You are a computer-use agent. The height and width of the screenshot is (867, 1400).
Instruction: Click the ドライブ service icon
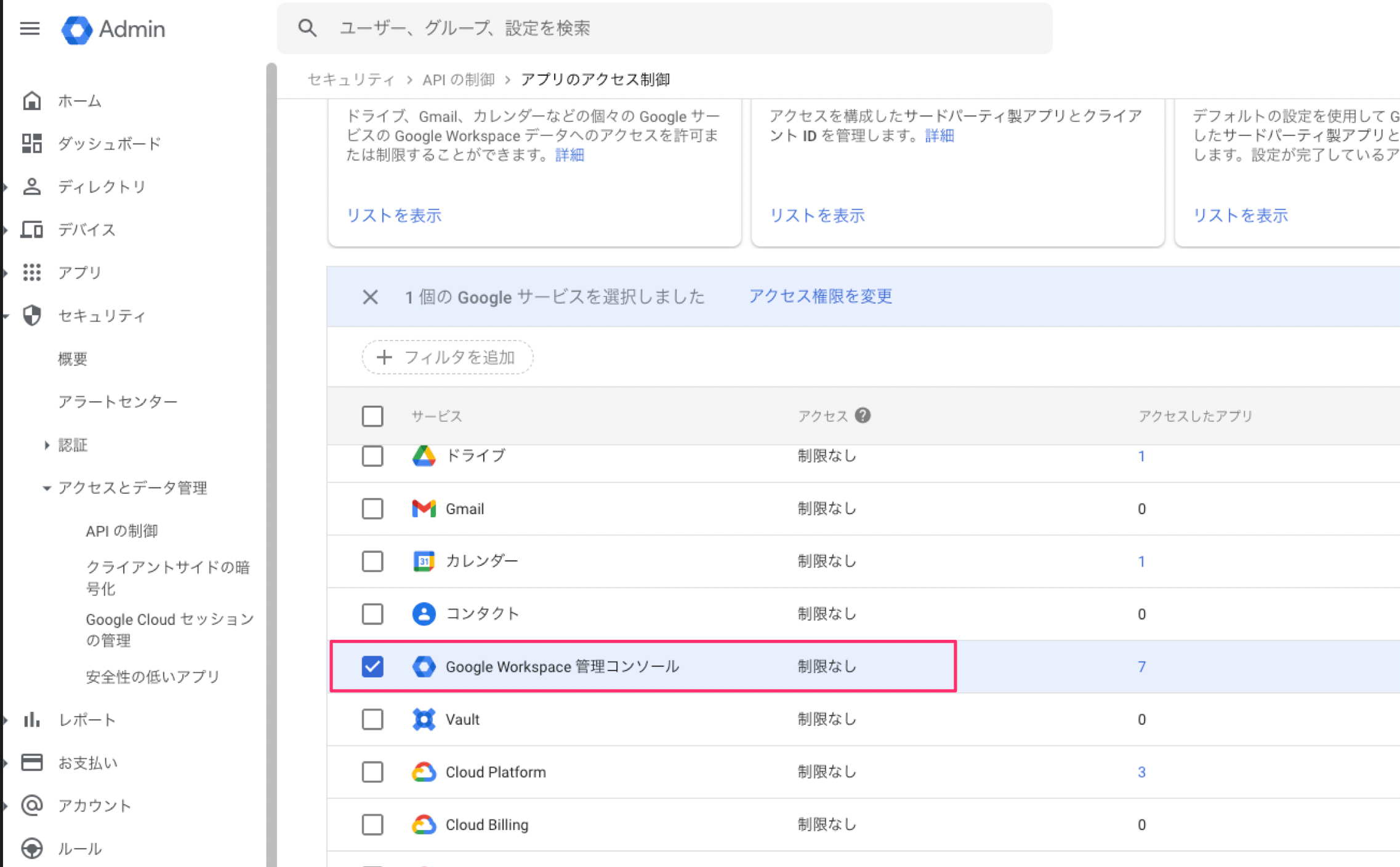coord(424,456)
